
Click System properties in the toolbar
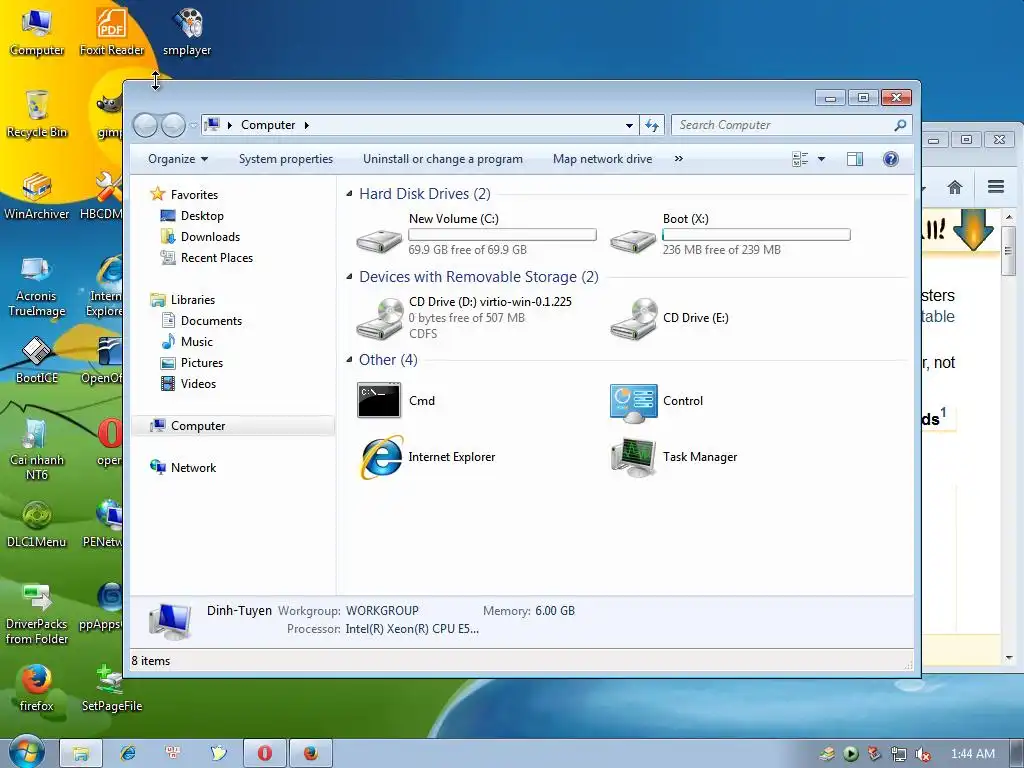pos(285,159)
